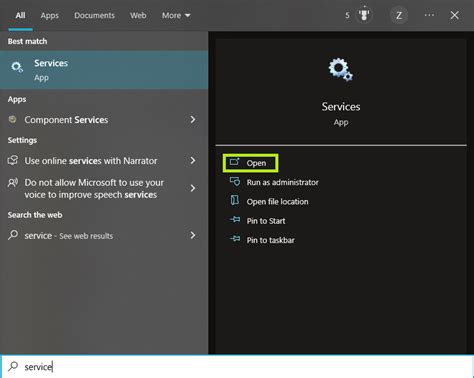The height and width of the screenshot is (378, 474).
Task: Open service web results entry
Action: [104, 236]
